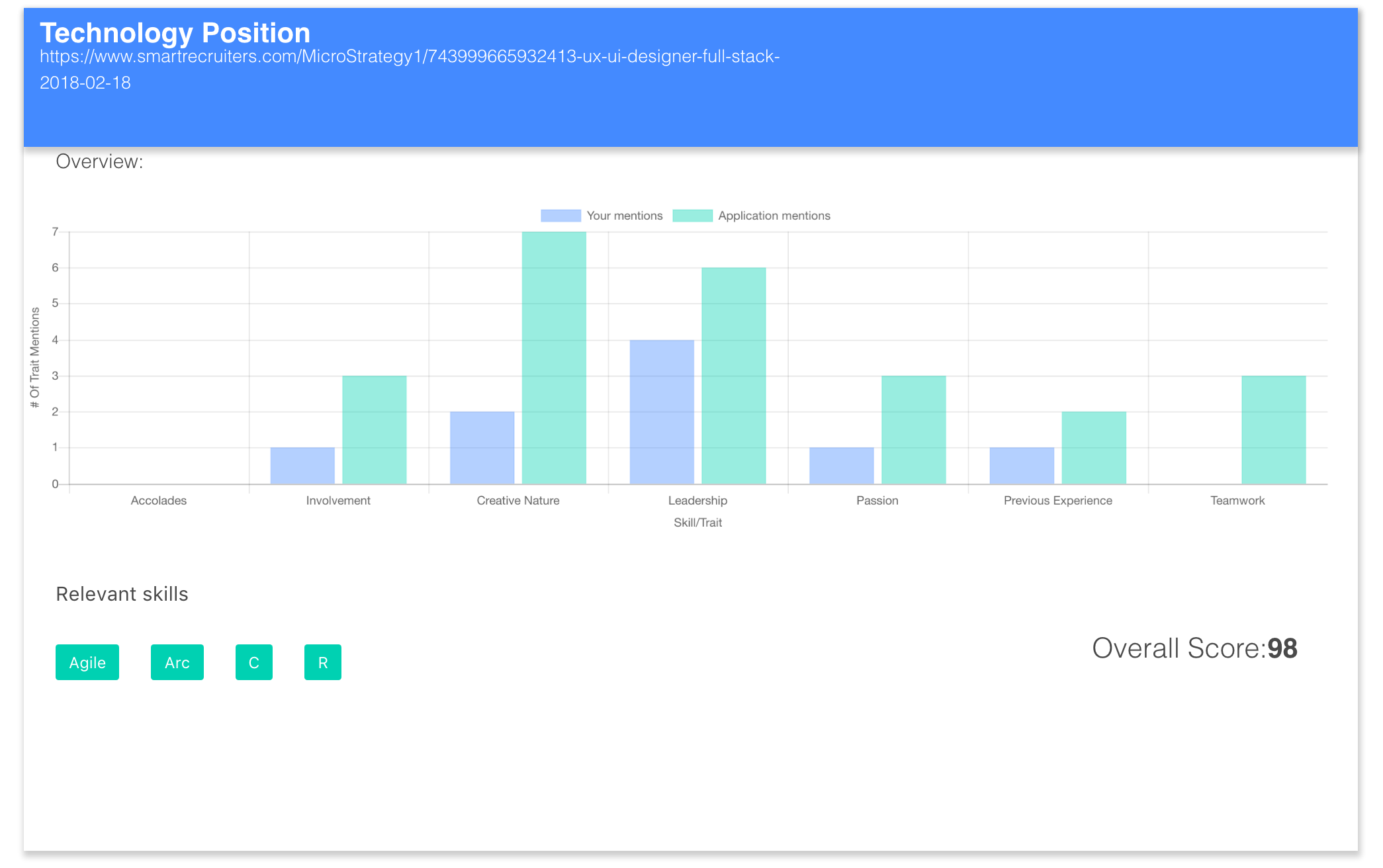This screenshot has width=1383, height=868.
Task: Click the 'Application mentions' legend label
Action: tap(774, 216)
